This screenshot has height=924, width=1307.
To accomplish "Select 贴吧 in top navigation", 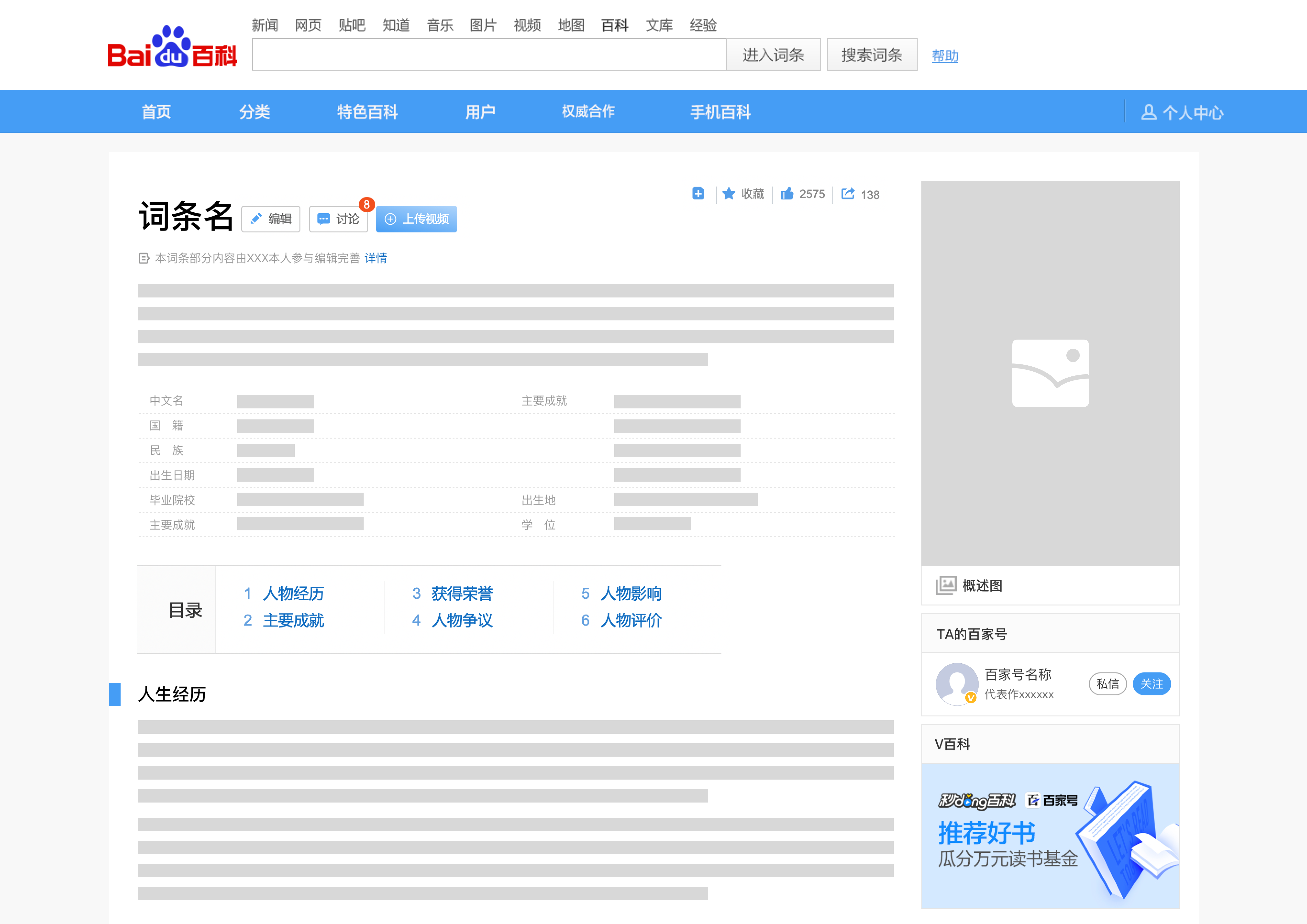I will (352, 25).
